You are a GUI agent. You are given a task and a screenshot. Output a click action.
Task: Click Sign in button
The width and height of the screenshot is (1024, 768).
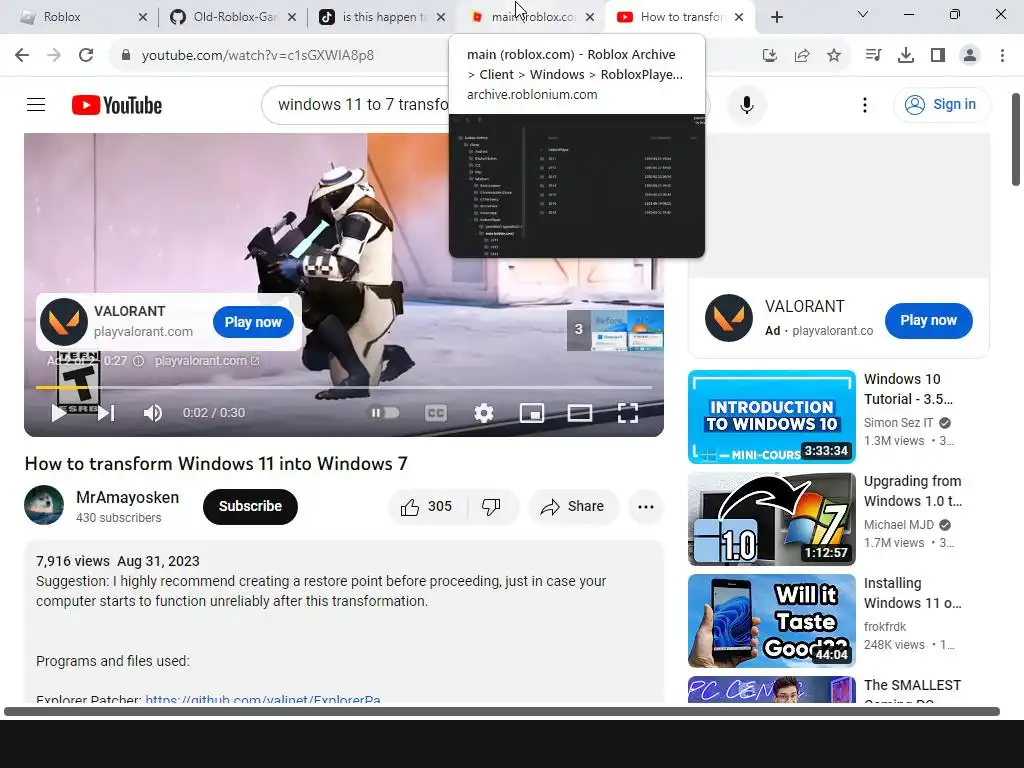click(x=942, y=104)
